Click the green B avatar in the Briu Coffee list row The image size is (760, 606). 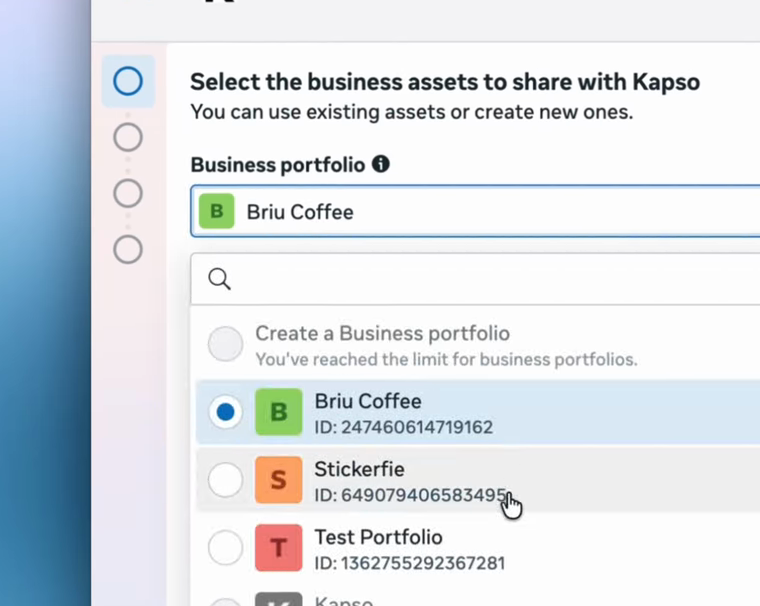(x=279, y=412)
